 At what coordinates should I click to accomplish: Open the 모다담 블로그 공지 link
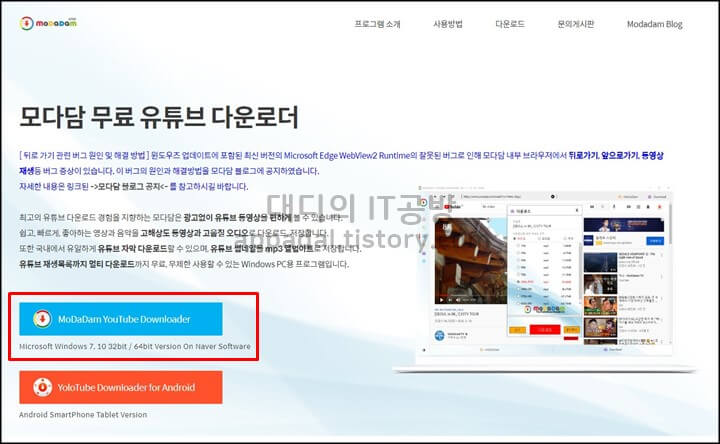click(x=128, y=186)
